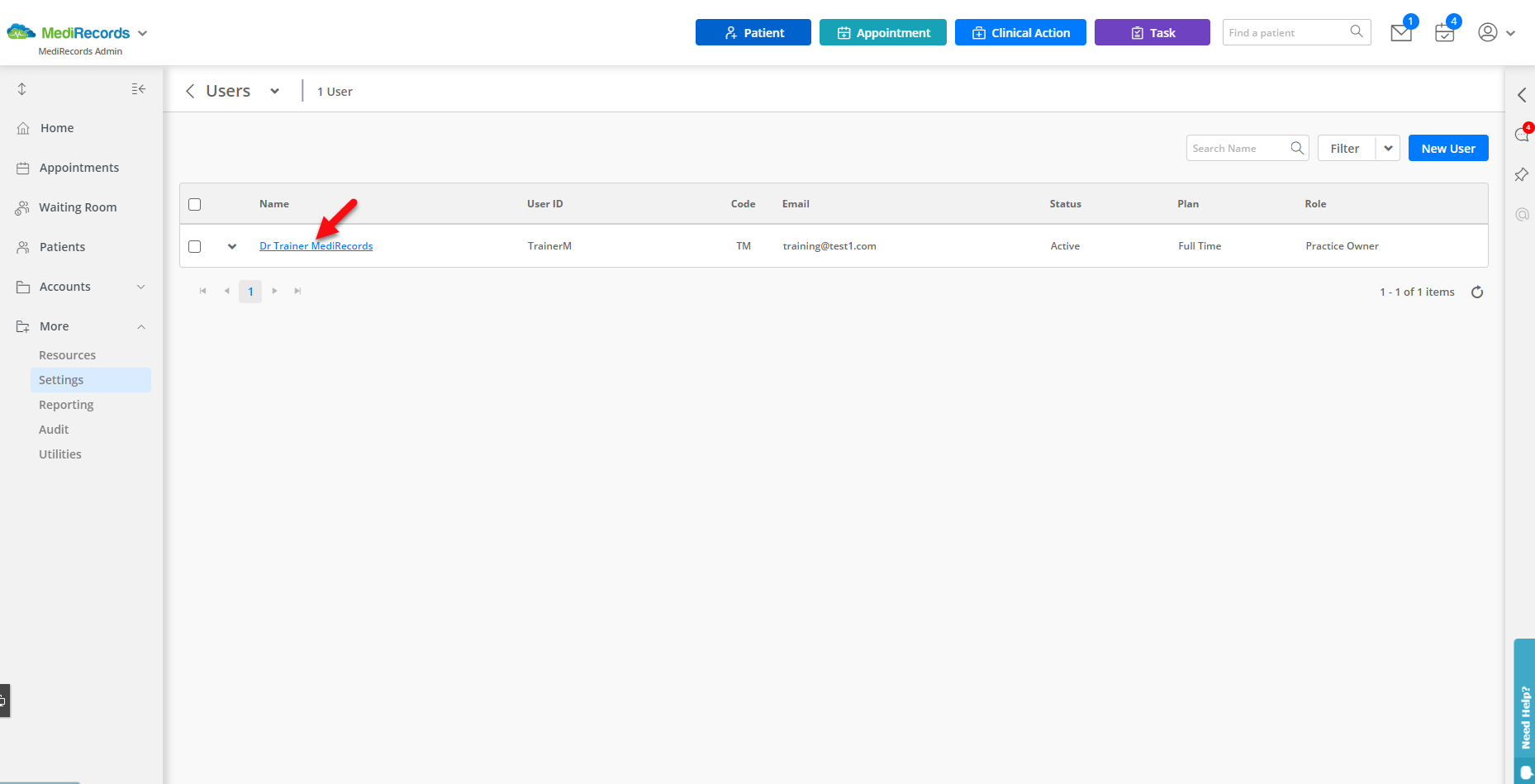1535x784 pixels.
Task: Open the chat icon on right sidebar
Action: pyautogui.click(x=1522, y=134)
